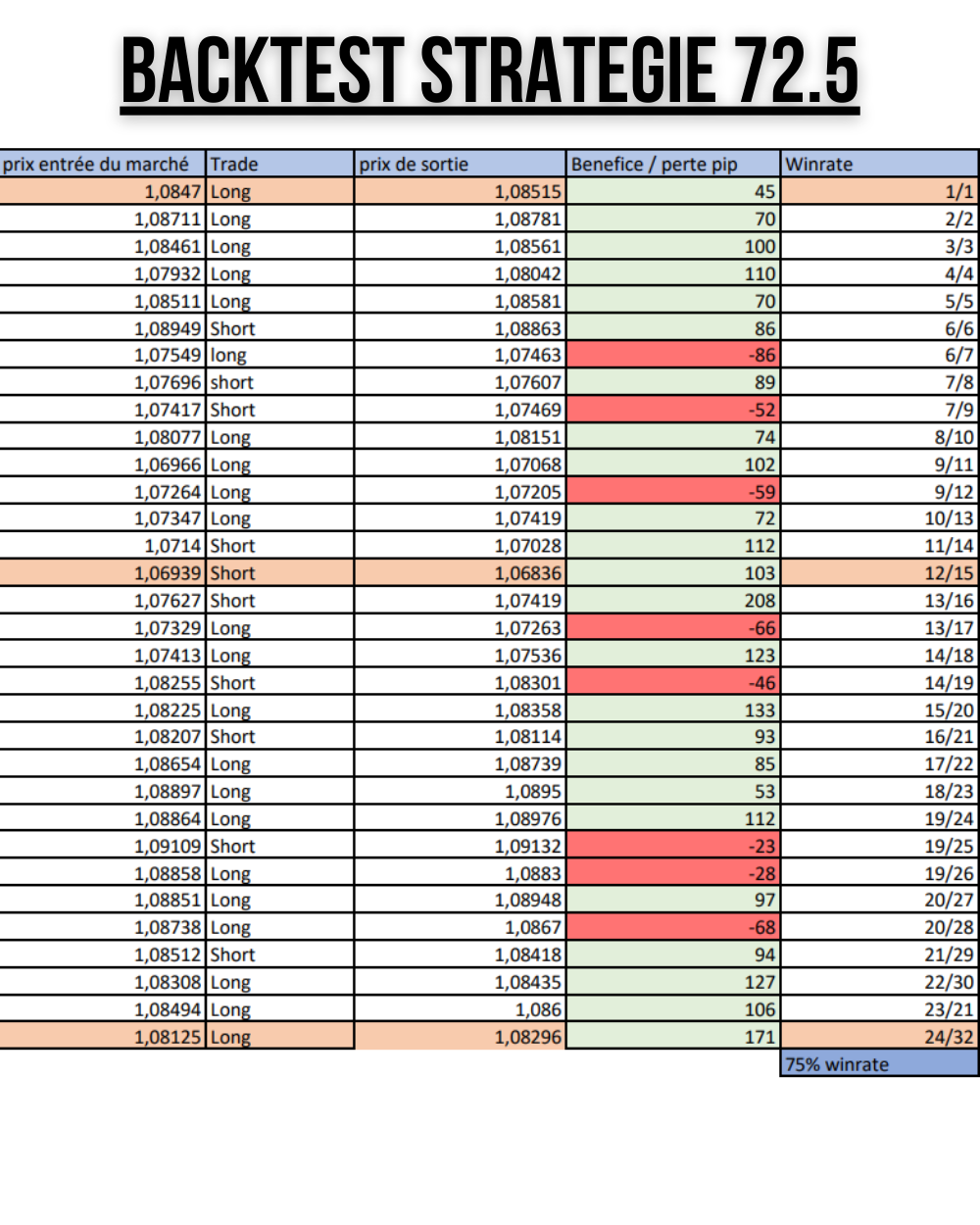Click the lowercase 'long' trade cell

click(278, 356)
